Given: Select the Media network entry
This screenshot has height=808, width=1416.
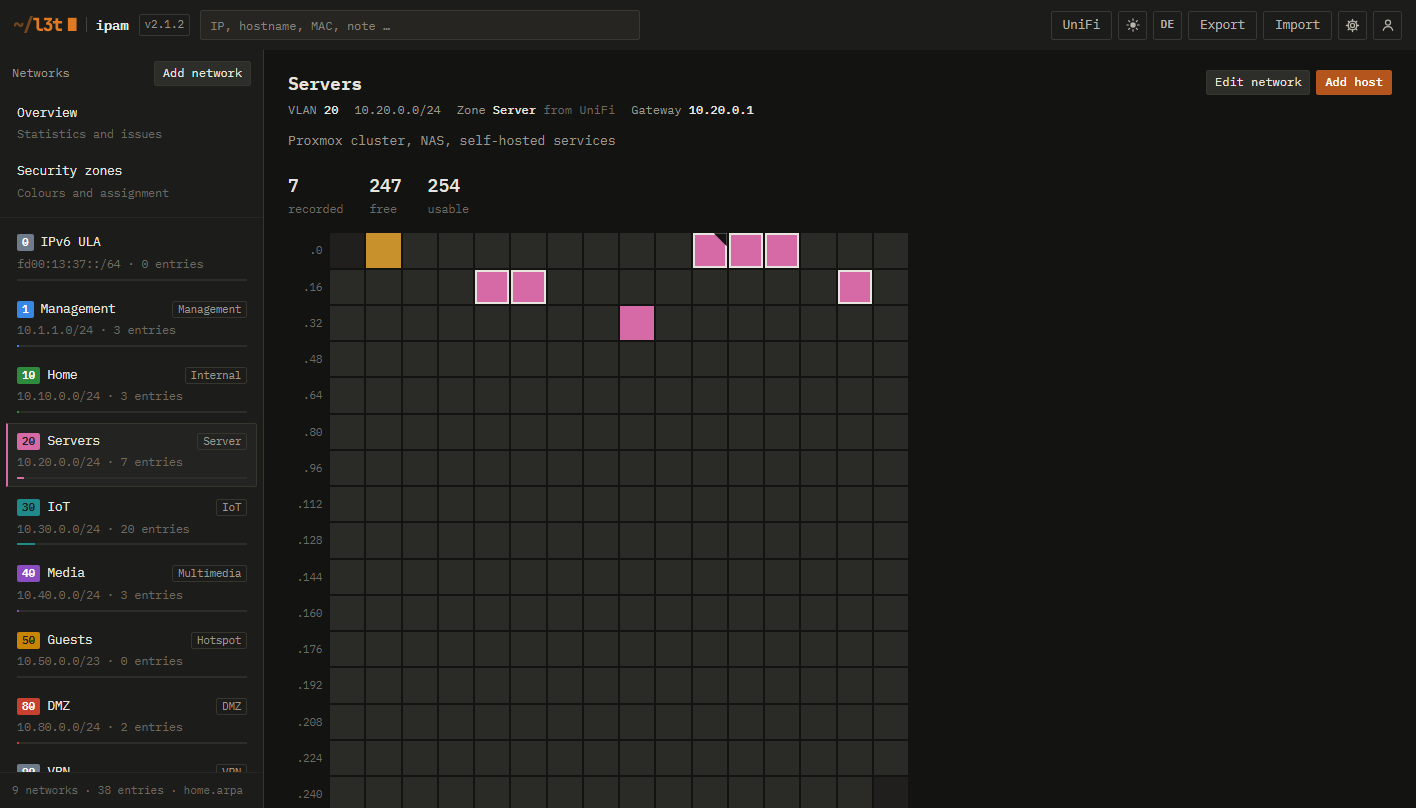Looking at the screenshot, I should (x=131, y=586).
